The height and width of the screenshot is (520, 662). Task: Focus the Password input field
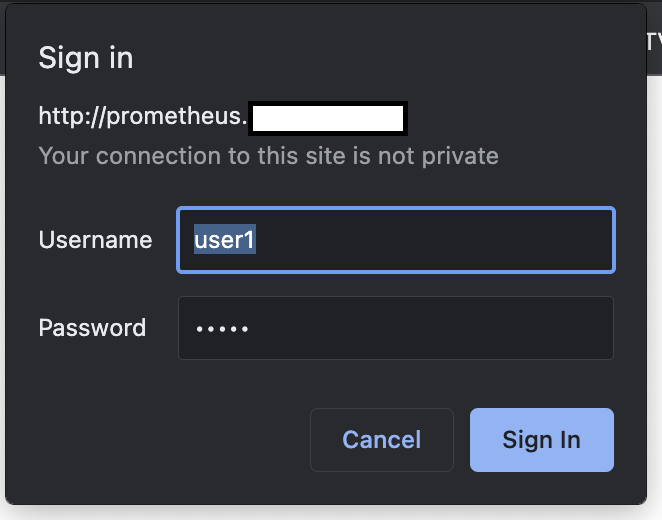click(395, 328)
